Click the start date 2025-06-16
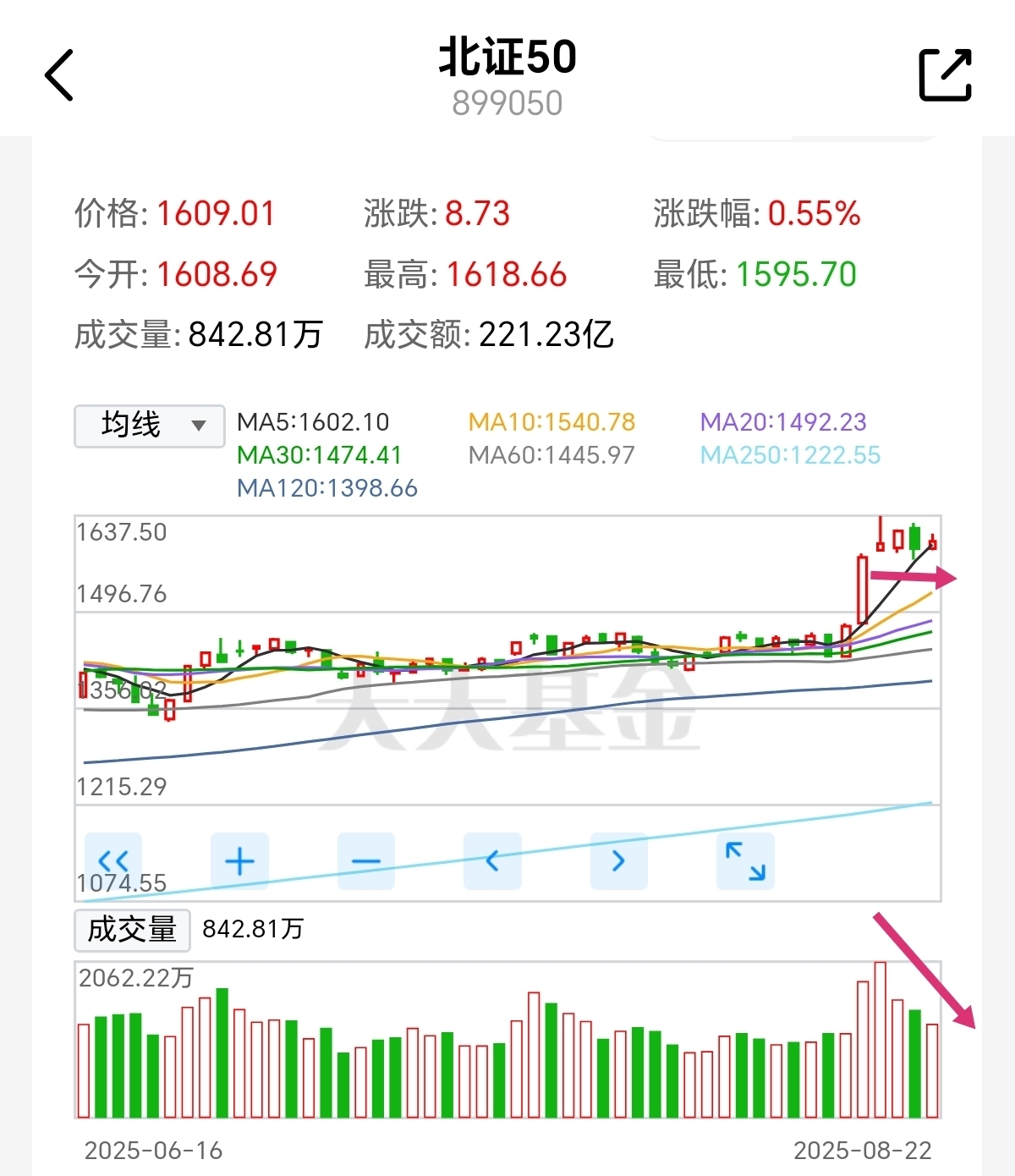 [x=154, y=1151]
